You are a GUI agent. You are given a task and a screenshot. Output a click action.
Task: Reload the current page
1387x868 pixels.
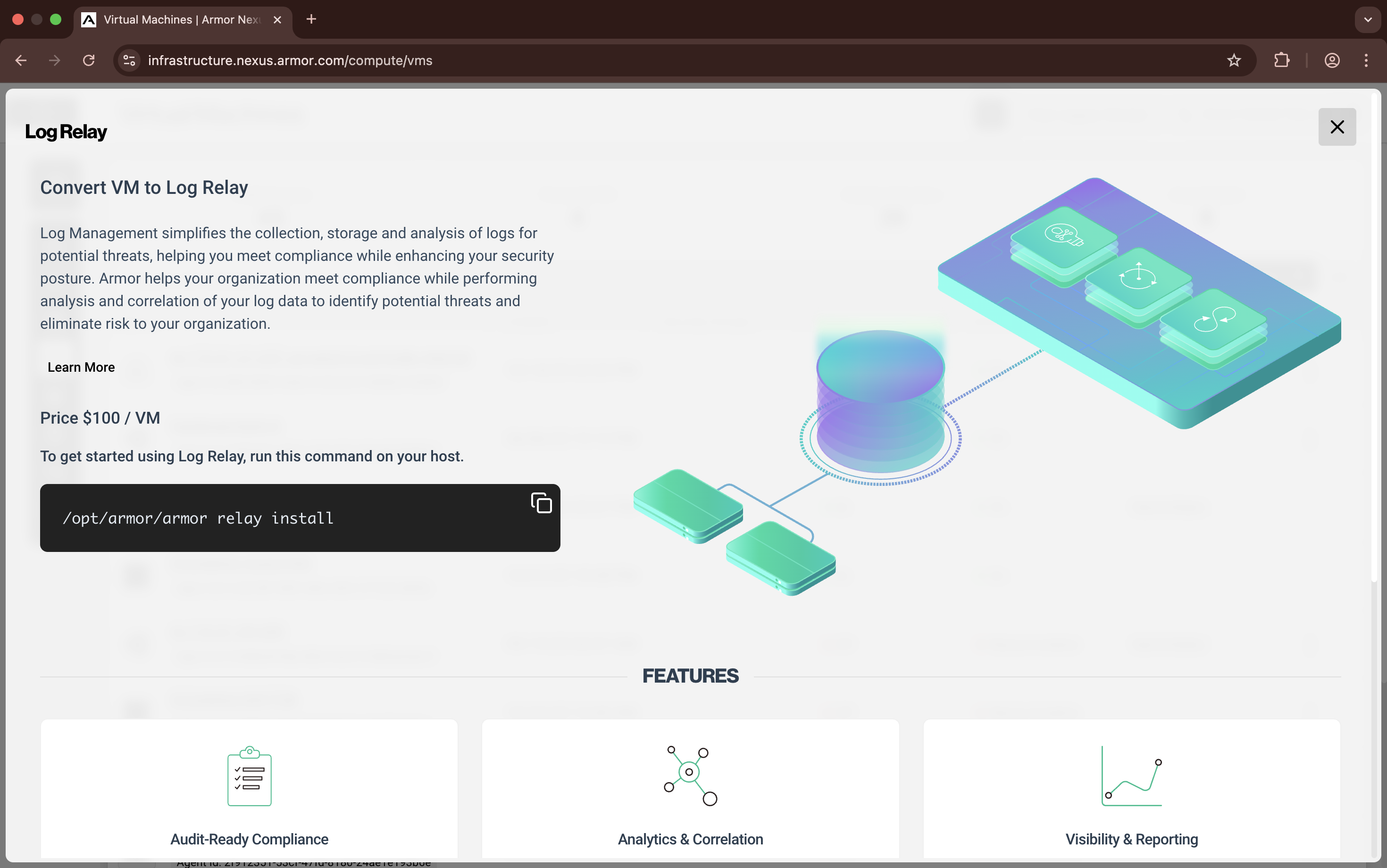(x=88, y=60)
